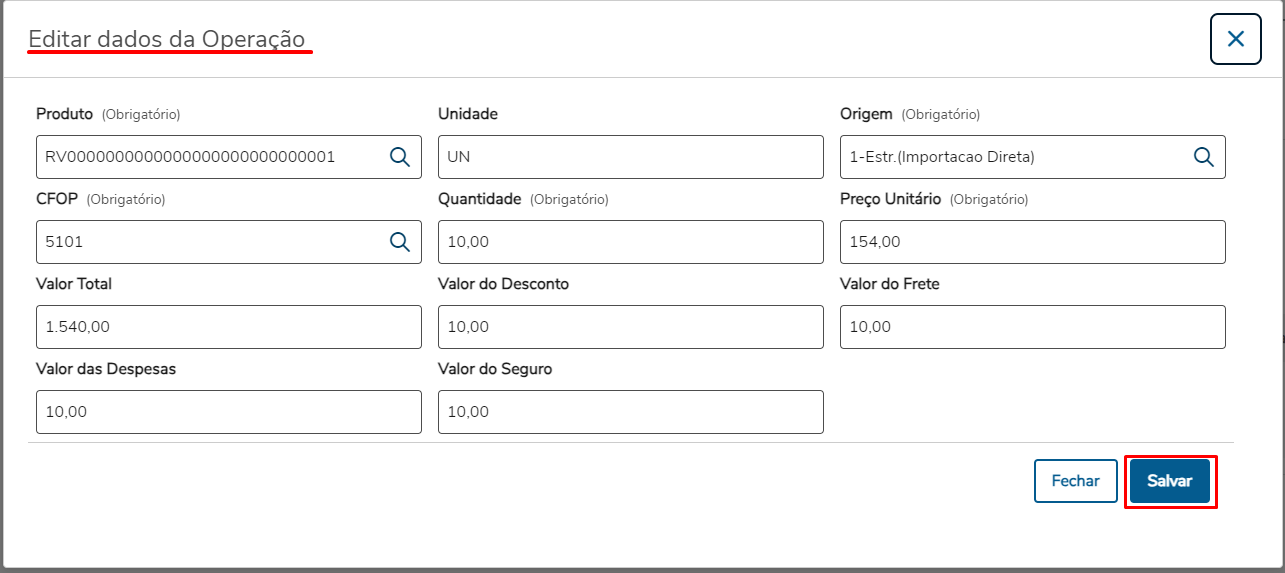Screen dimensions: 1285x573
Task: Click the Origem search magnifier icon
Action: coord(1203,157)
